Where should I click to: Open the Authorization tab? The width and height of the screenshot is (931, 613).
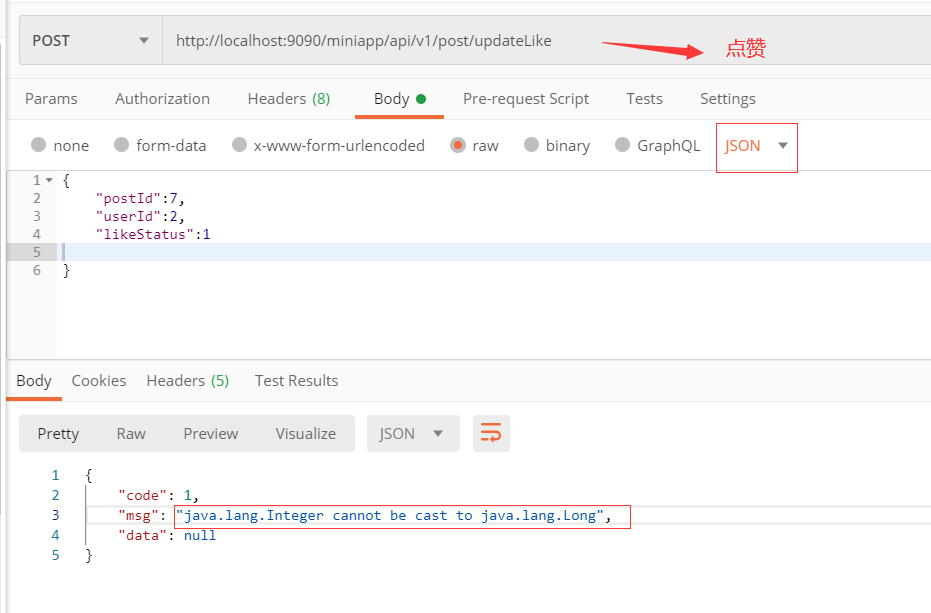[x=162, y=99]
